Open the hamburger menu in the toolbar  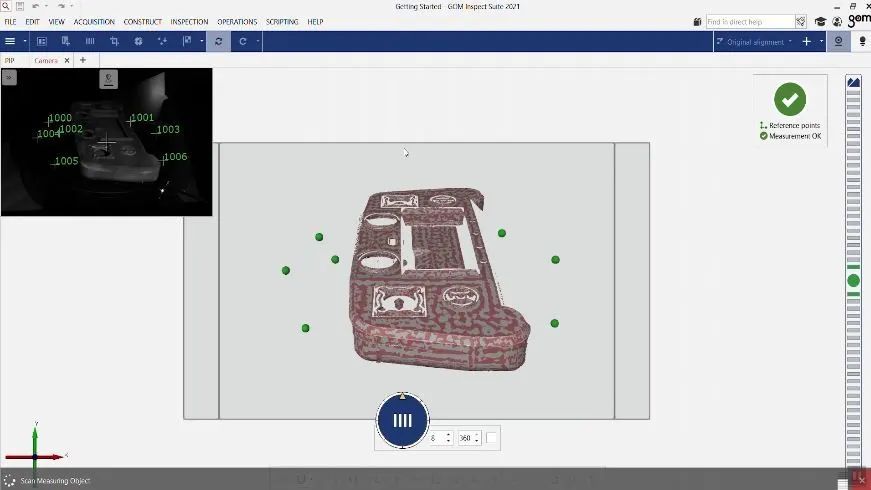tap(10, 41)
